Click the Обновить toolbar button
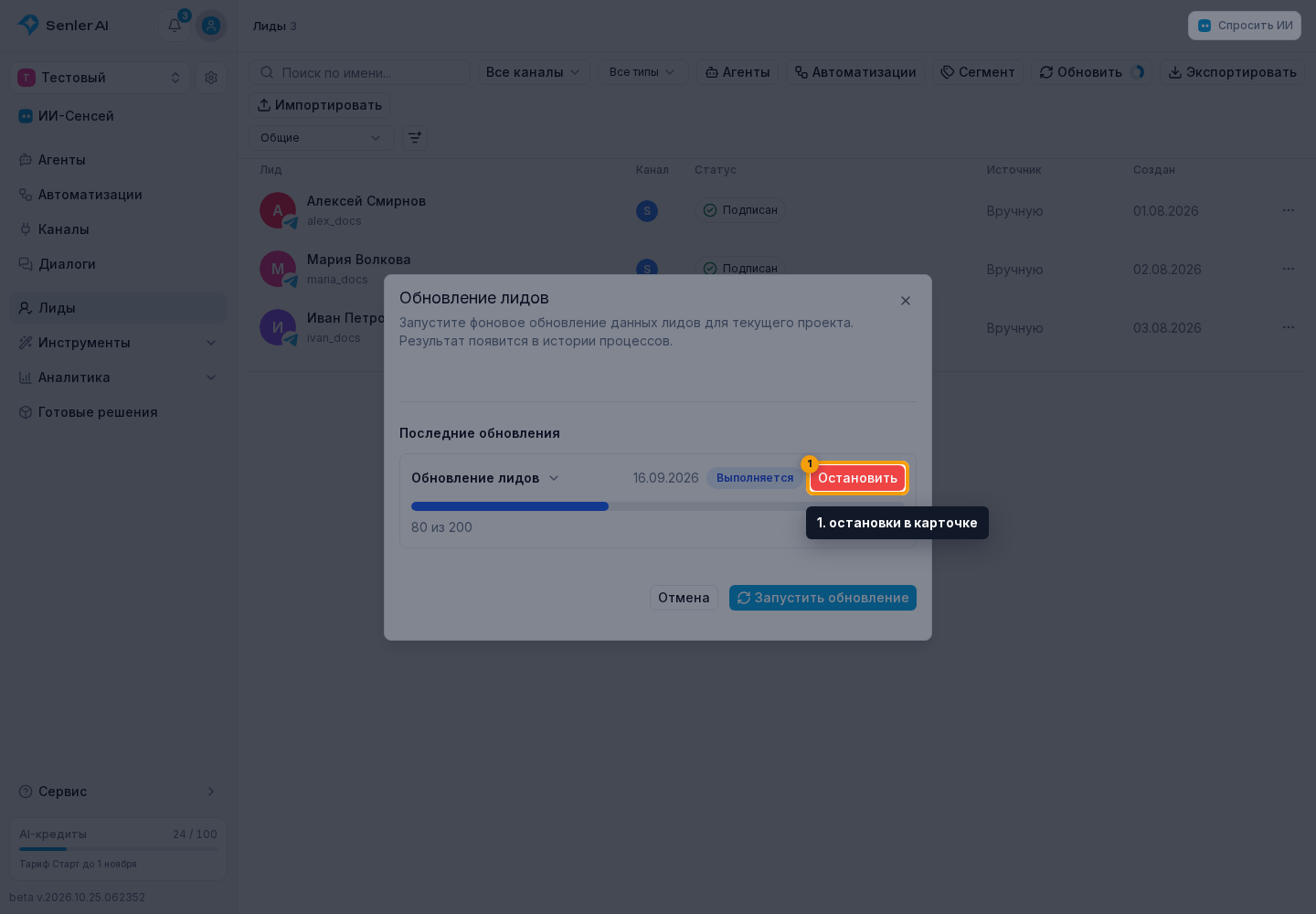 pyautogui.click(x=1091, y=72)
